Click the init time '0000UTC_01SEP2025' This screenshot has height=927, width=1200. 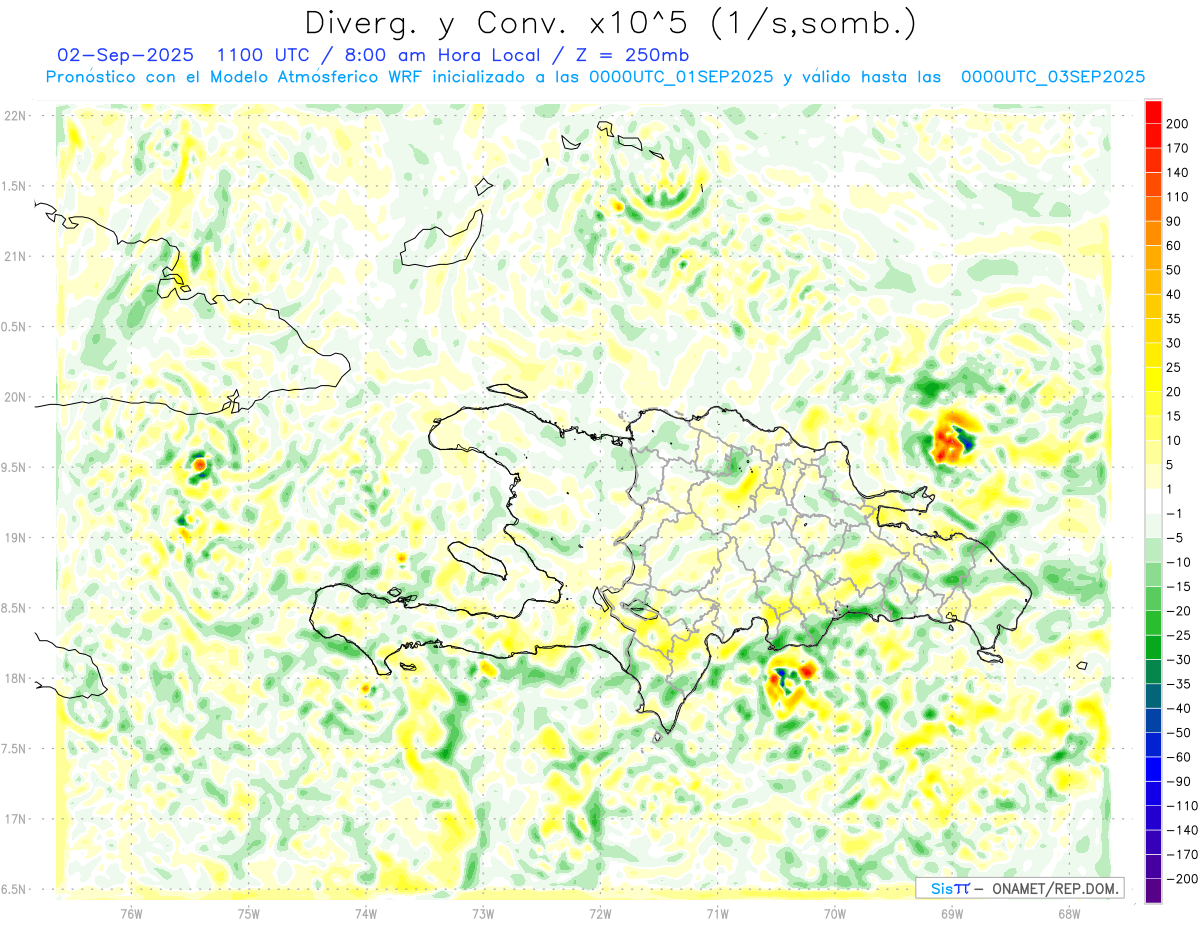pyautogui.click(x=682, y=77)
